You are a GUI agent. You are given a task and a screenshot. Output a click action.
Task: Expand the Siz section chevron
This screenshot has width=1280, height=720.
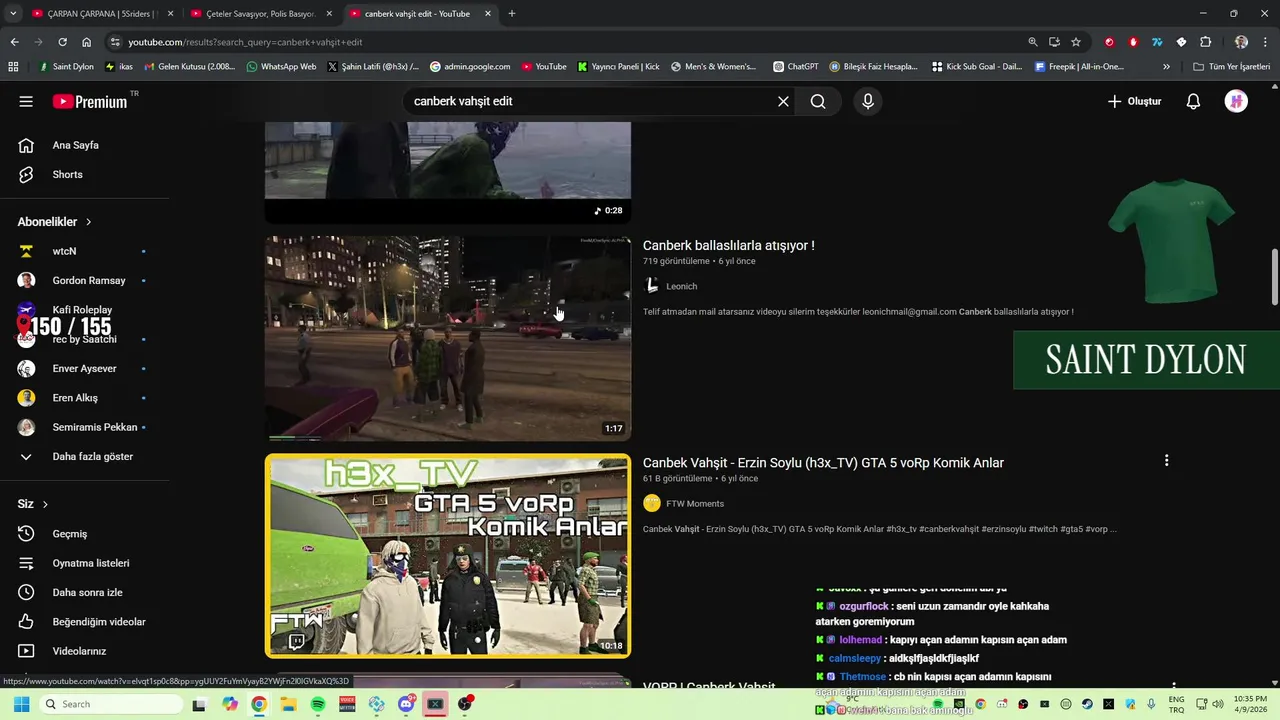45,504
